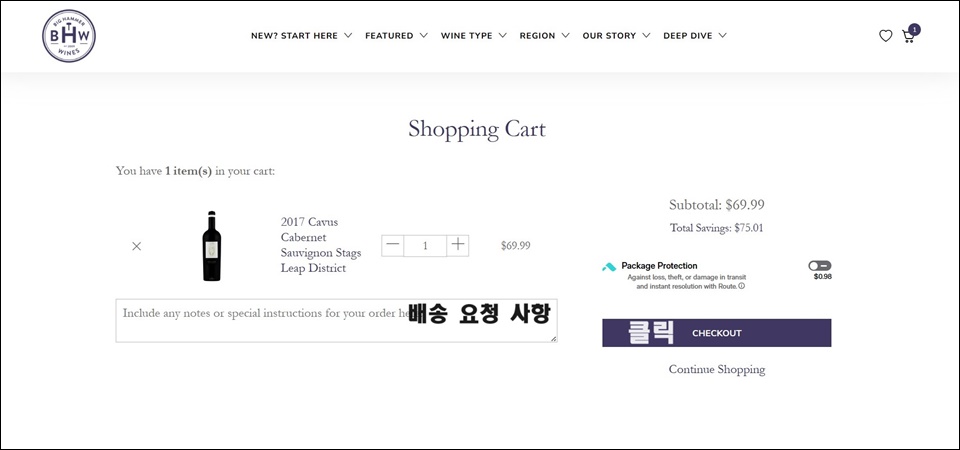The width and height of the screenshot is (960, 450).
Task: Increase quantity with the plus button
Action: click(x=457, y=246)
